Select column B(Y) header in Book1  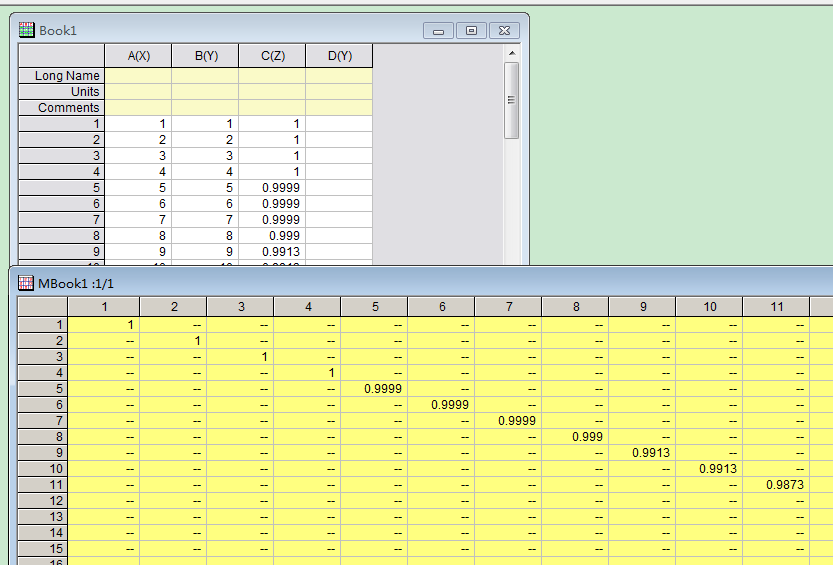[206, 56]
